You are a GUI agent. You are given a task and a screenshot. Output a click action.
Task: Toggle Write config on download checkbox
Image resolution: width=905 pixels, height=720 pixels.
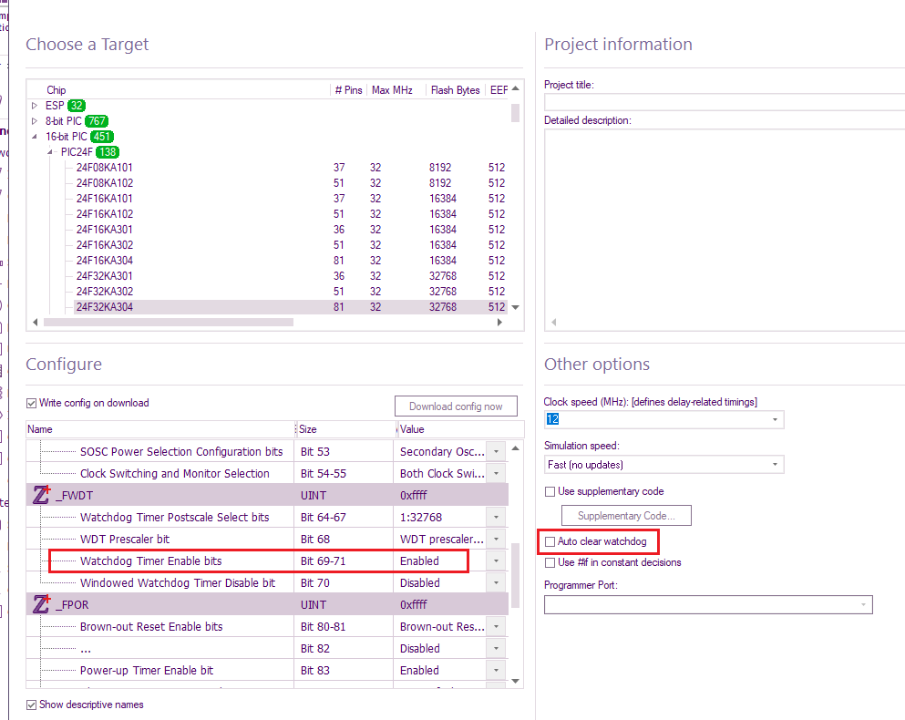[32, 404]
